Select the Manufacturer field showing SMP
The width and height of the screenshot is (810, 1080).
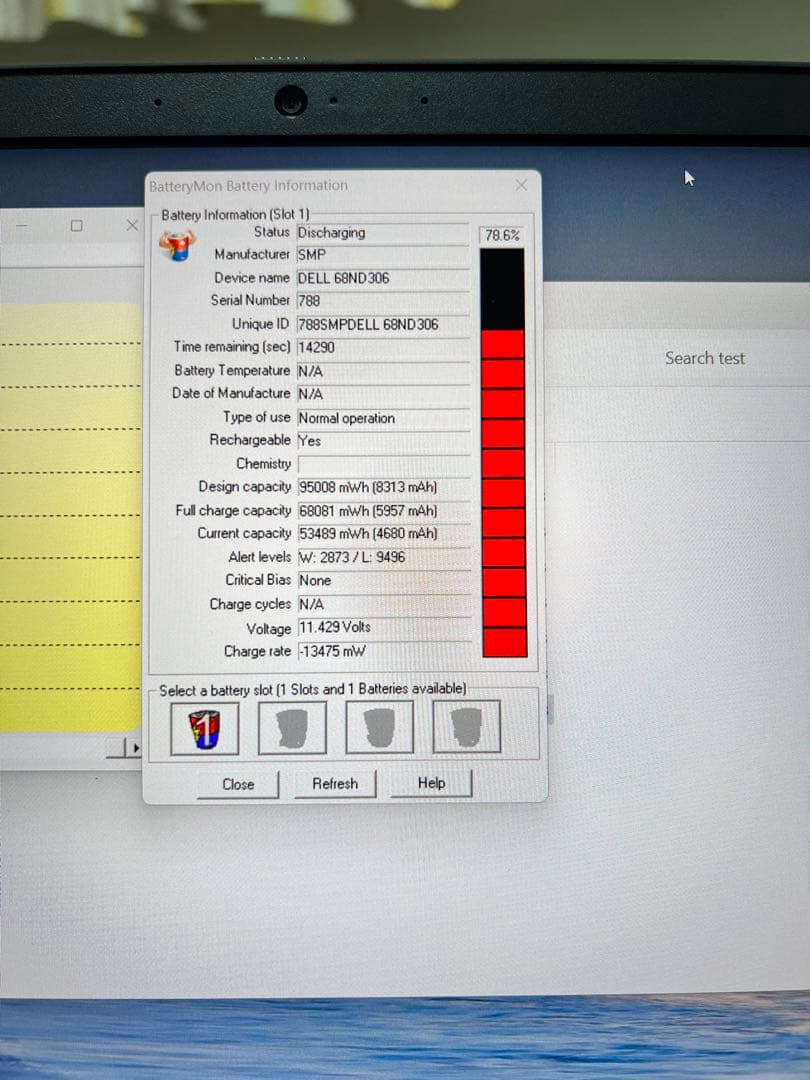coord(385,255)
